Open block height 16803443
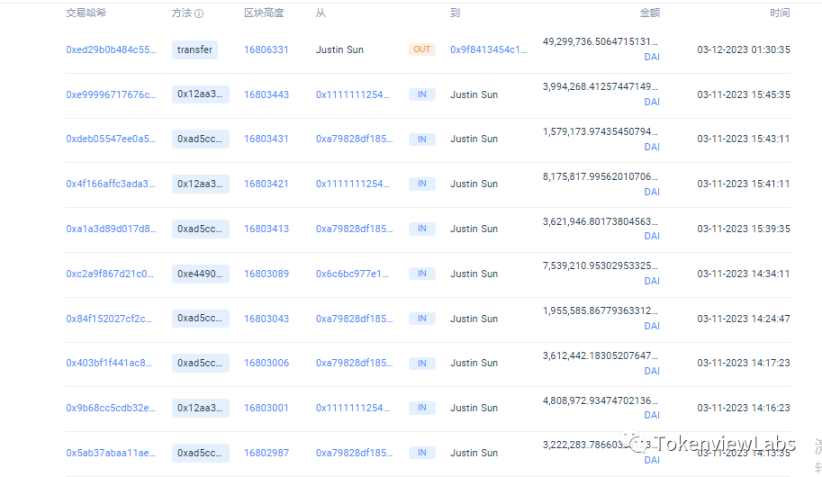 (266, 94)
